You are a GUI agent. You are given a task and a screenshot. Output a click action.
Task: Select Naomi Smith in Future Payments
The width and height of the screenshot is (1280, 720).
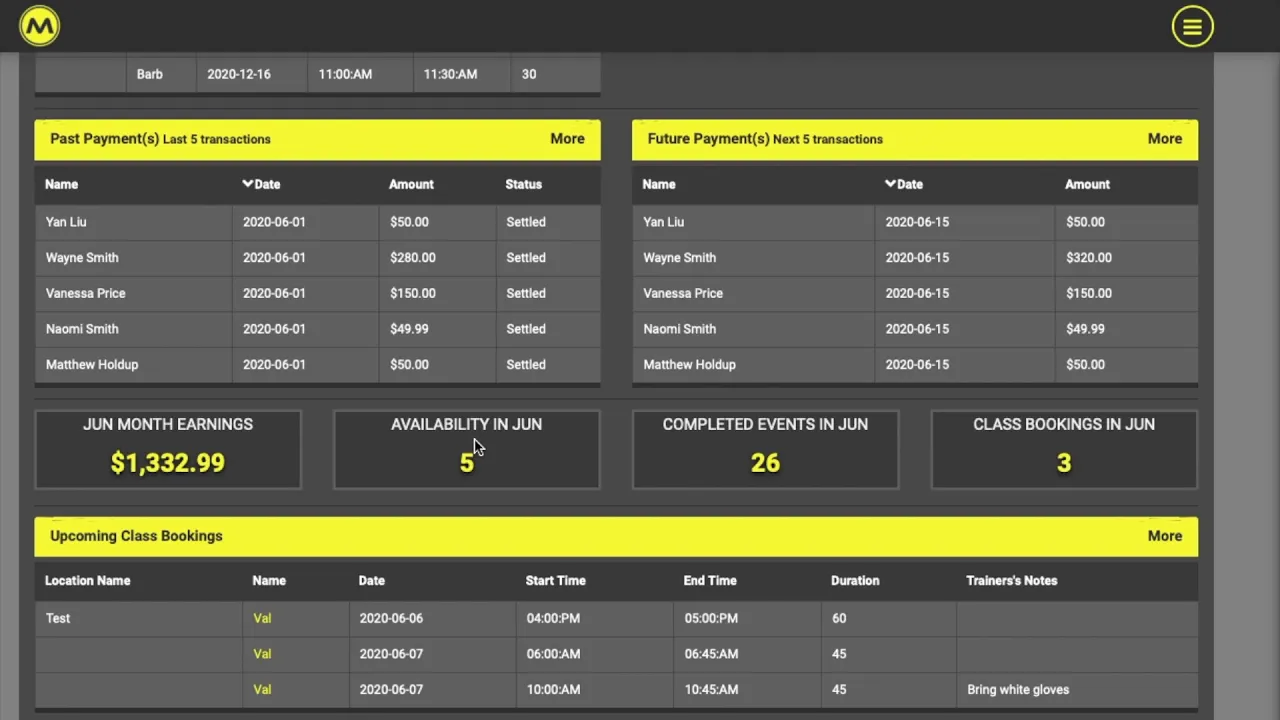tap(679, 329)
